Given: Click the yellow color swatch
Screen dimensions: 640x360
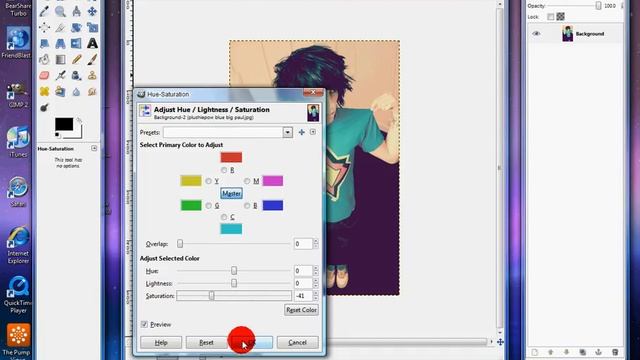Looking at the screenshot, I should click(191, 181).
